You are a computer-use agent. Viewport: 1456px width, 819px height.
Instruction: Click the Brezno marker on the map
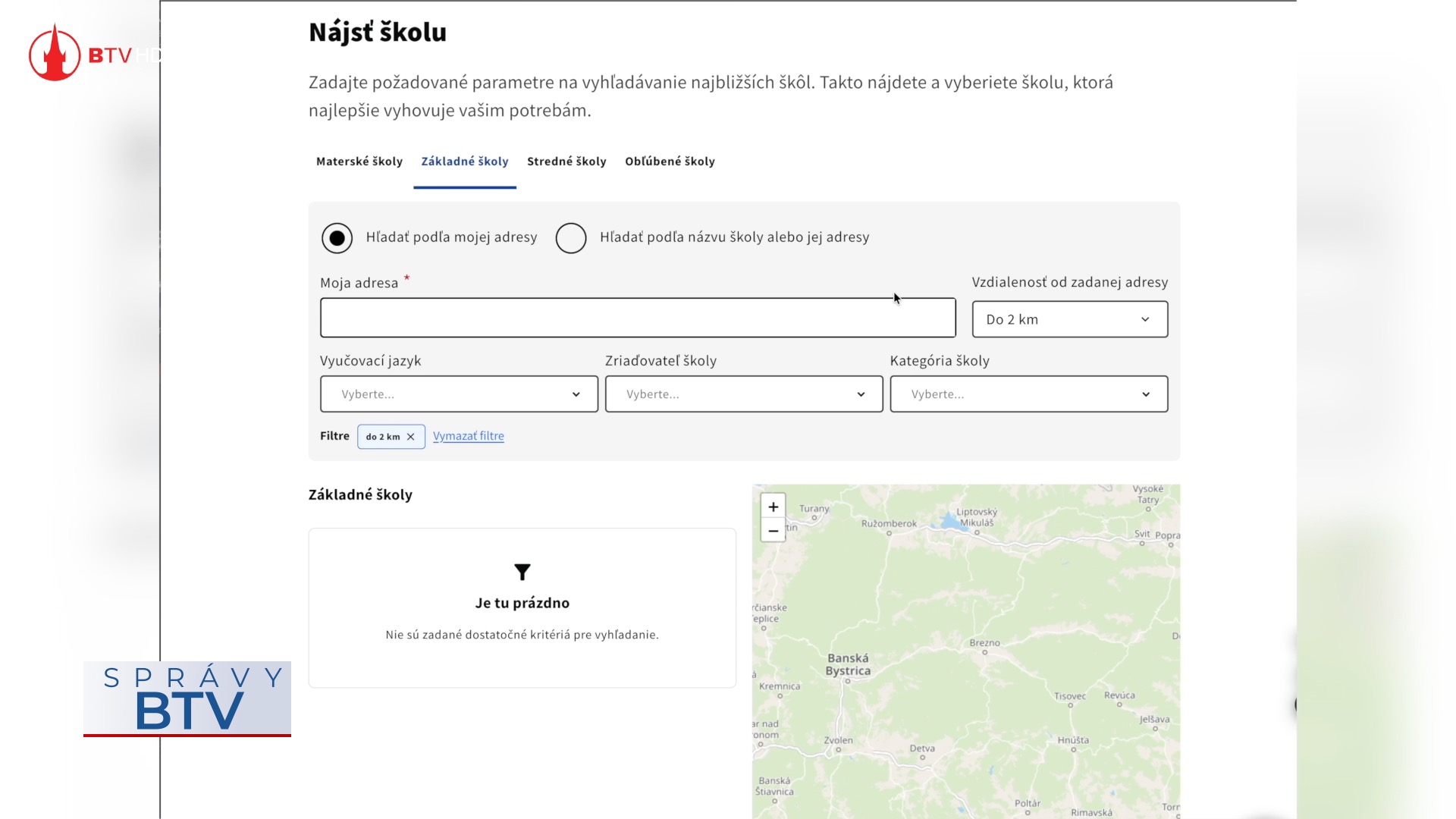985,651
